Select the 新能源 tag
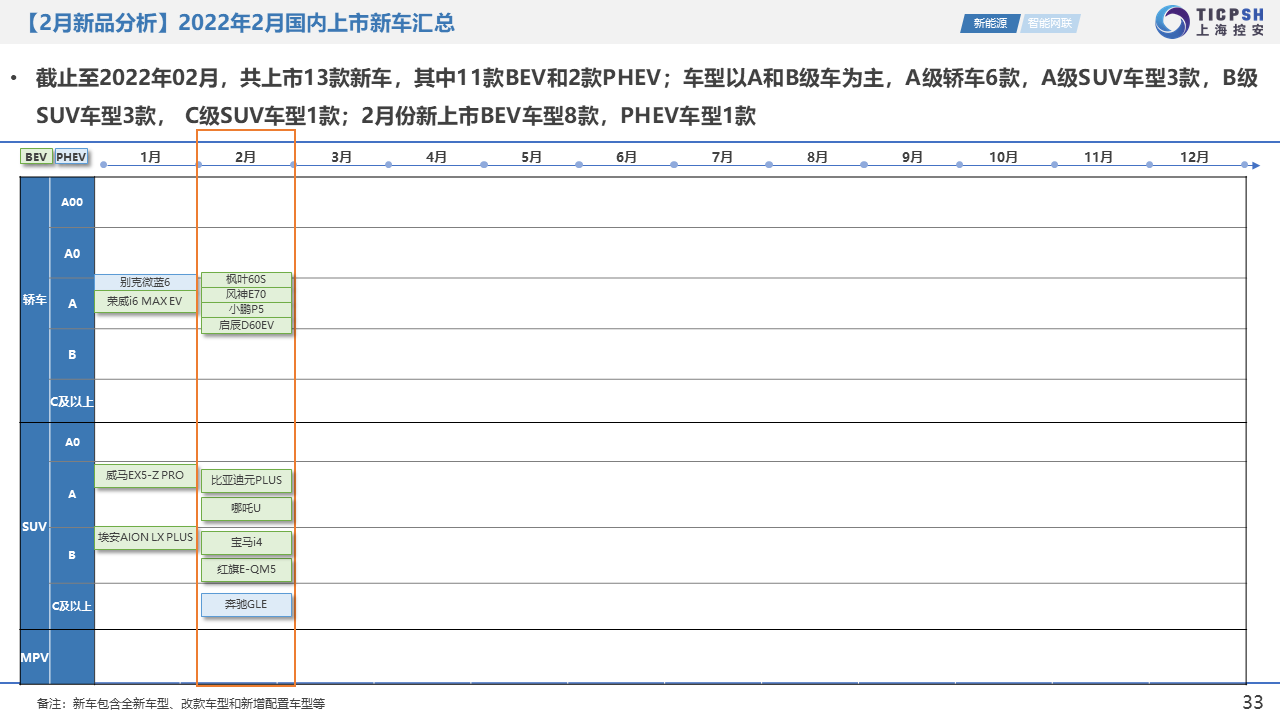This screenshot has height=720, width=1280. pos(989,23)
